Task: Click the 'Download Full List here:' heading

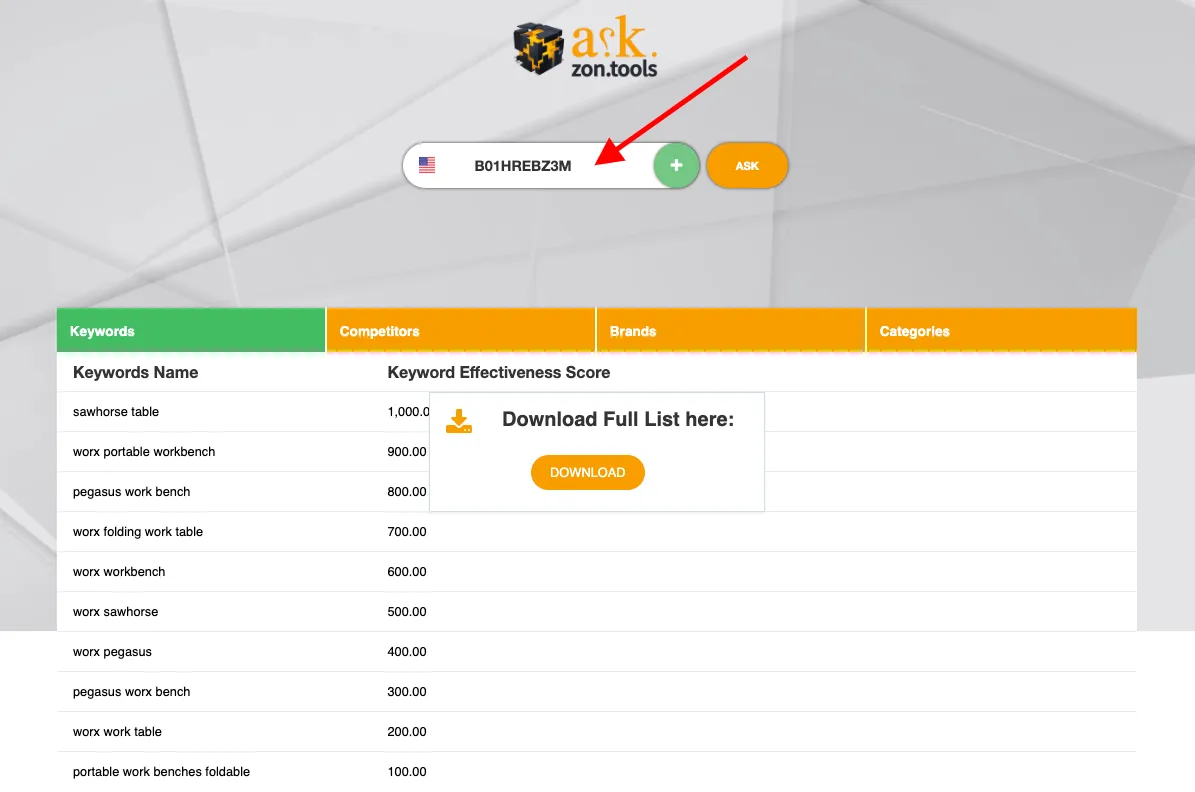Action: (618, 419)
